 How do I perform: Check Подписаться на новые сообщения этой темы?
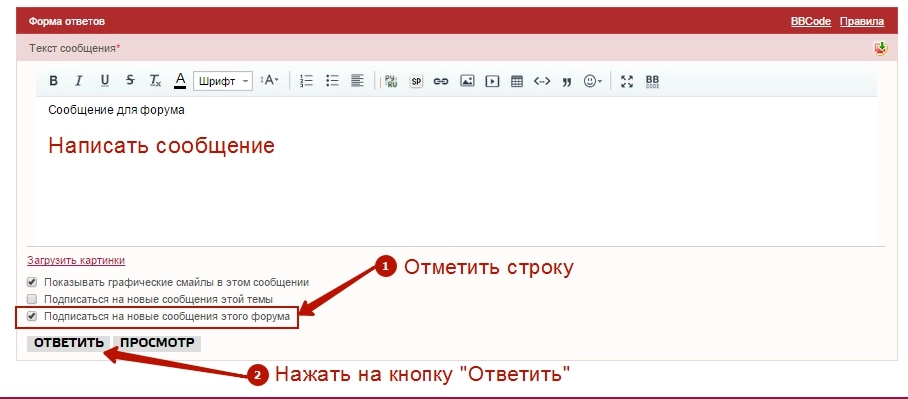(x=32, y=299)
